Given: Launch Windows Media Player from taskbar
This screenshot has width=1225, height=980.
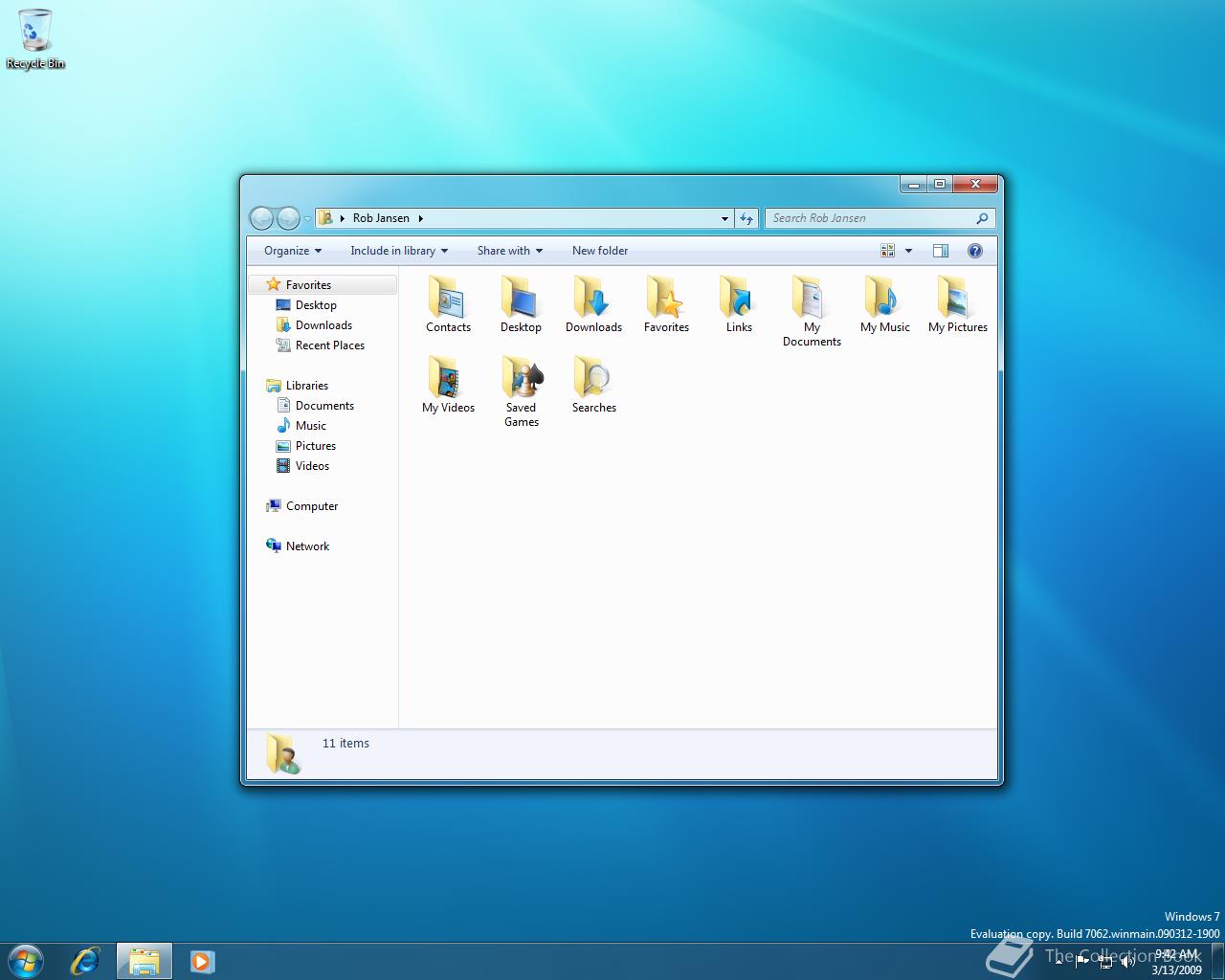Looking at the screenshot, I should (202, 961).
